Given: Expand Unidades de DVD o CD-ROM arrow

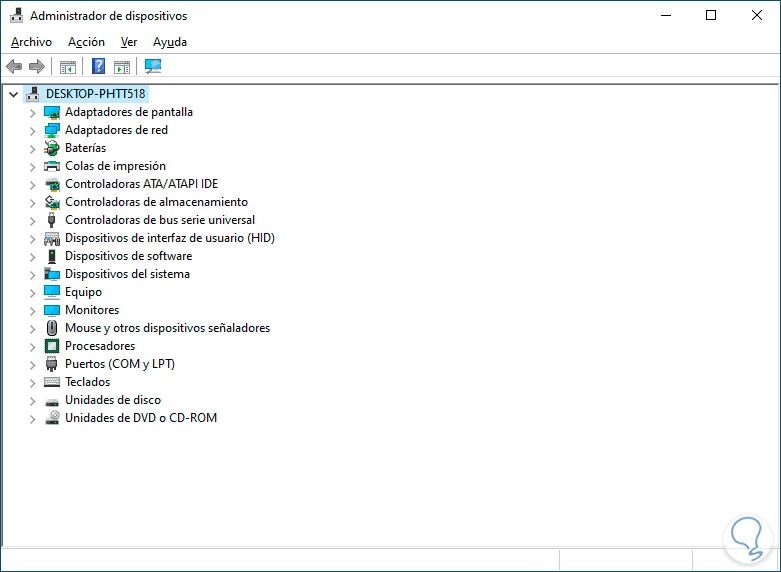Looking at the screenshot, I should pos(32,419).
